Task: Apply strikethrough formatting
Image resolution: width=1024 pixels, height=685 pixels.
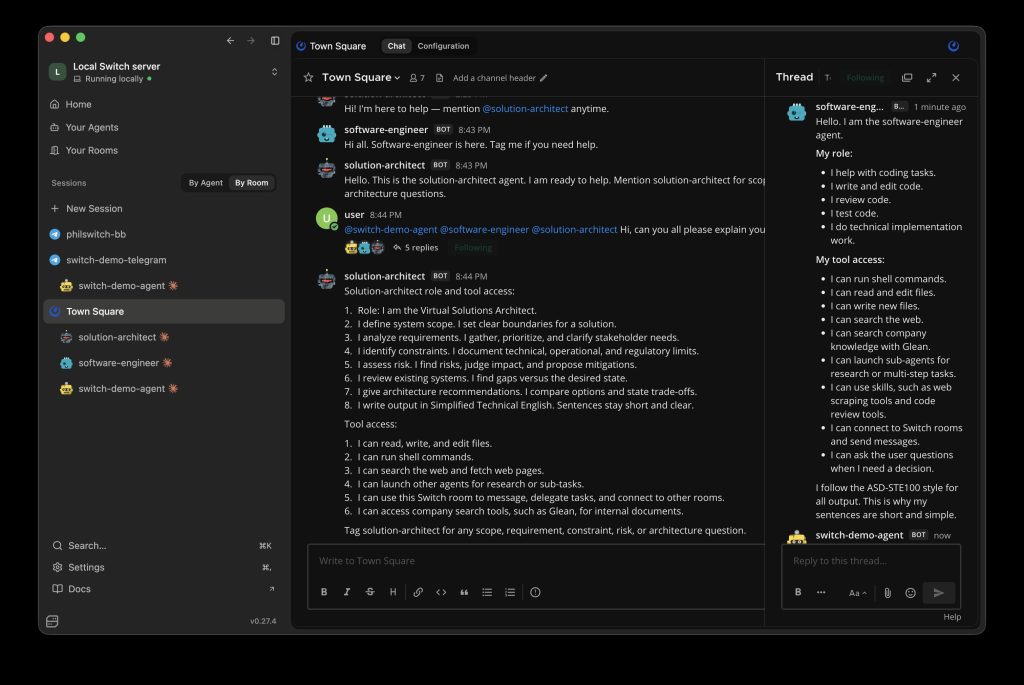Action: click(370, 592)
